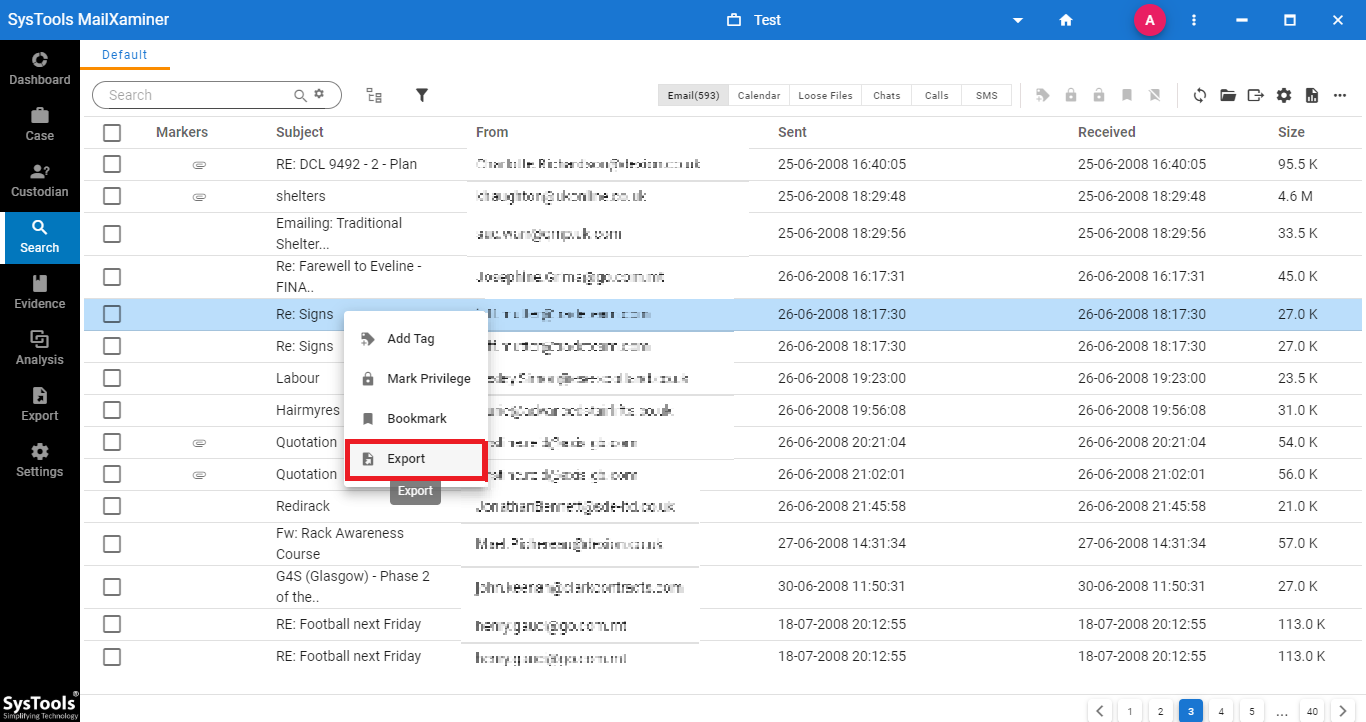
Task: Toggle the tree/folder view icon
Action: [374, 95]
